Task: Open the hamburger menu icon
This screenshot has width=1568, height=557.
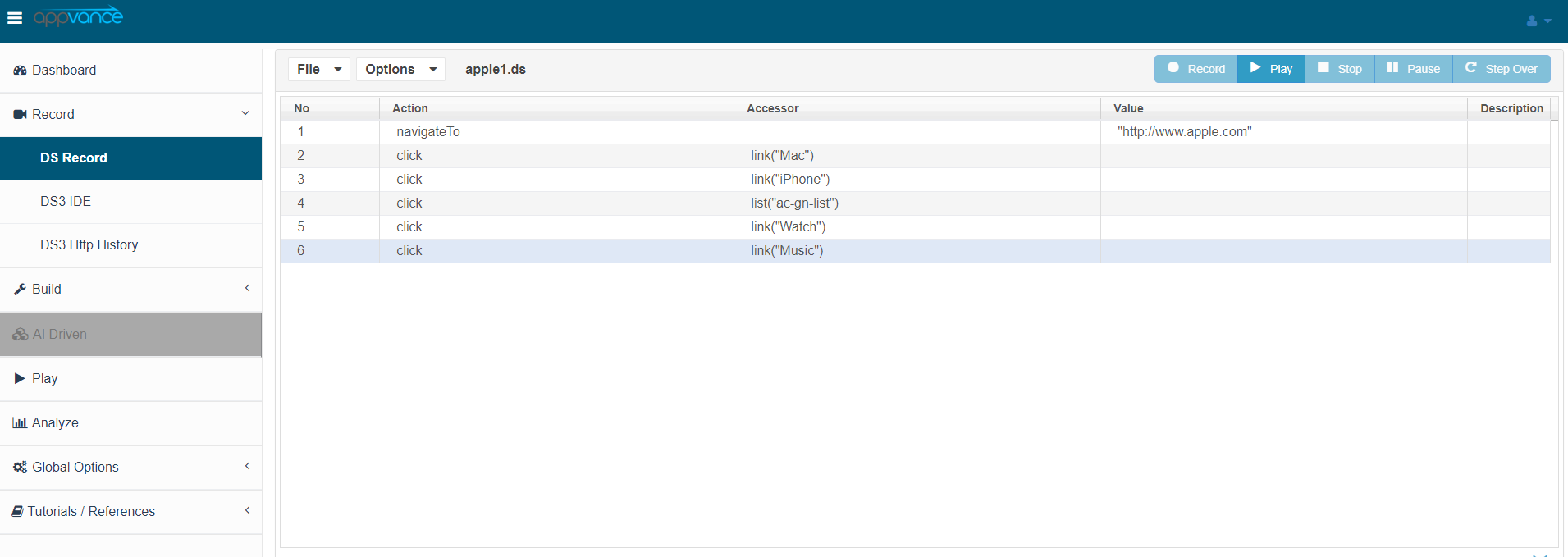Action: coord(15,18)
